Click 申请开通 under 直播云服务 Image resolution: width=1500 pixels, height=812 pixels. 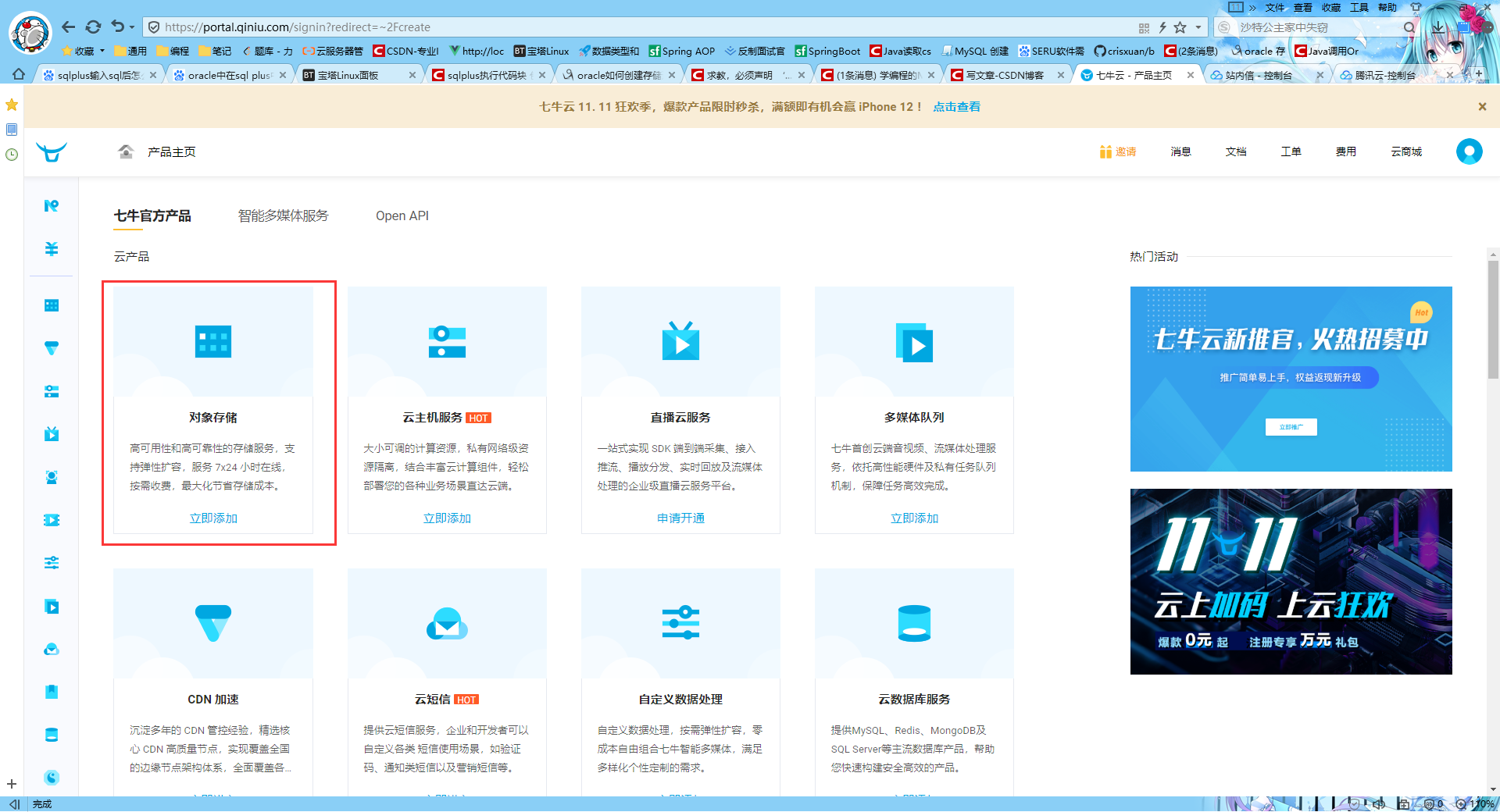tap(680, 518)
